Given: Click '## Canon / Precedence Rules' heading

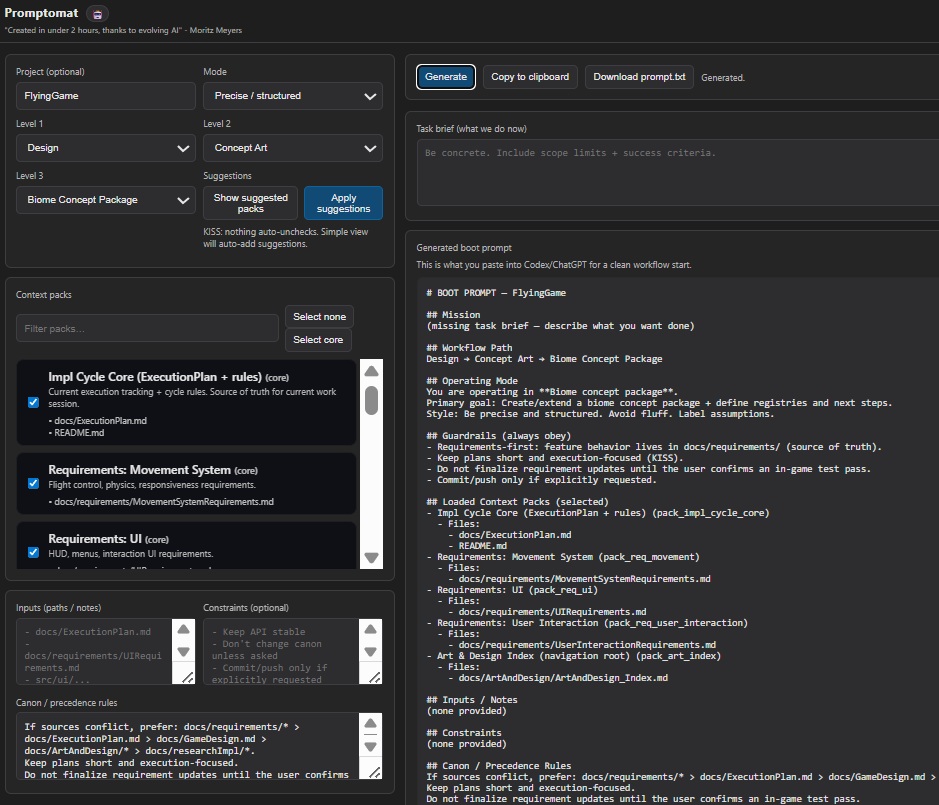Looking at the screenshot, I should pos(498,766).
